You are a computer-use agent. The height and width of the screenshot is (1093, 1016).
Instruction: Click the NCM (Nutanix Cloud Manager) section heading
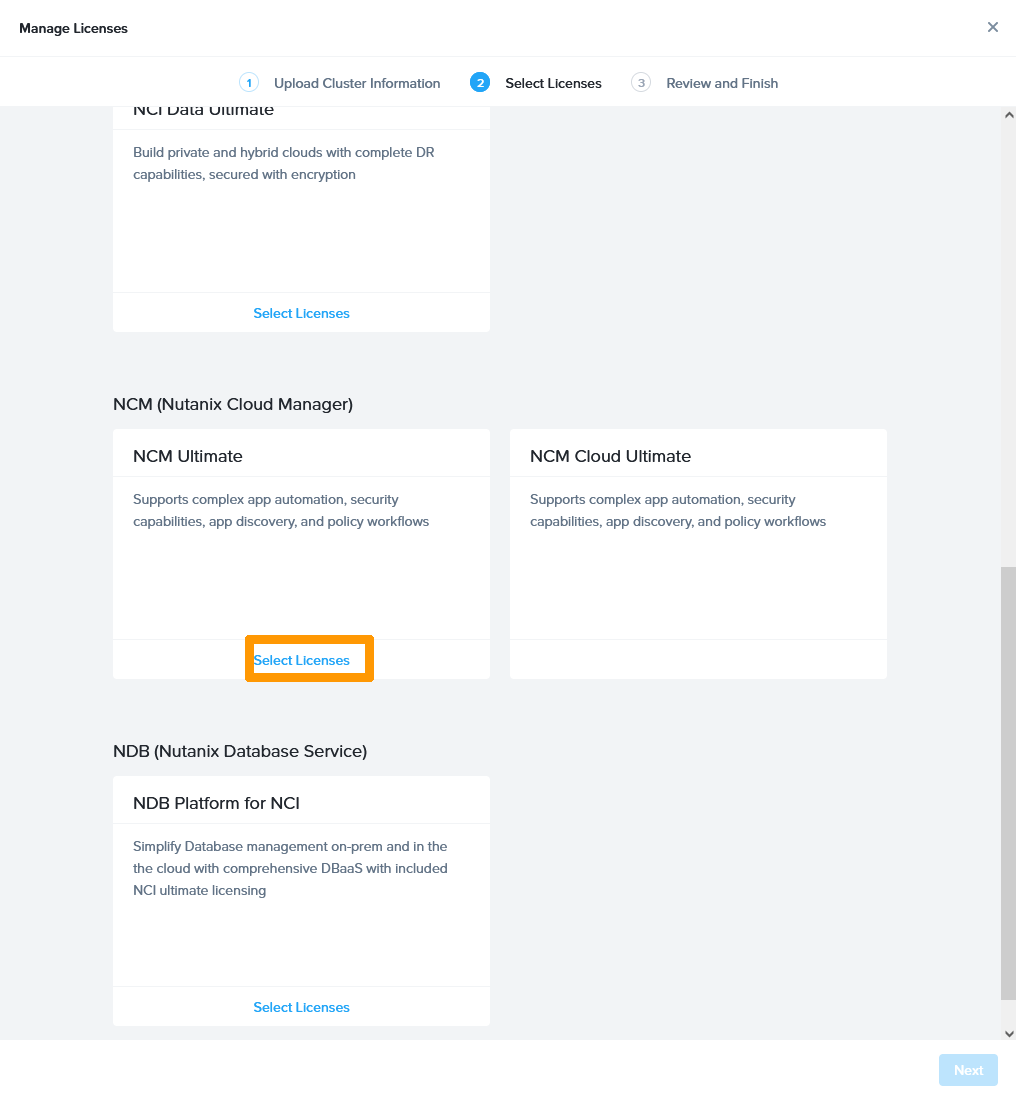coord(233,404)
